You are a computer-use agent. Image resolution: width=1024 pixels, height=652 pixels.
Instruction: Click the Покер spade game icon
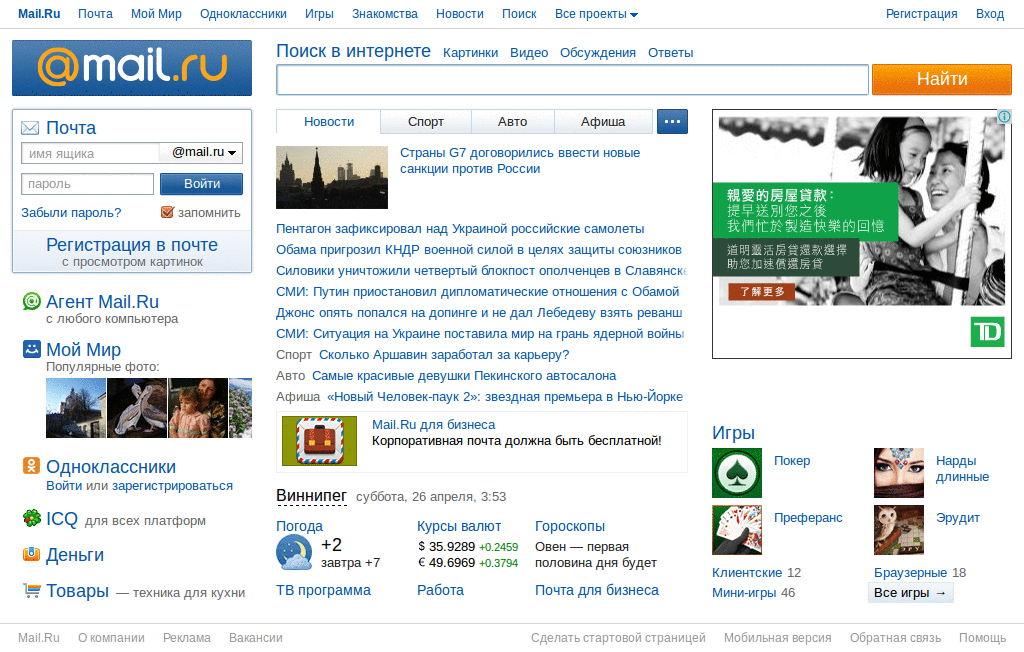point(737,473)
